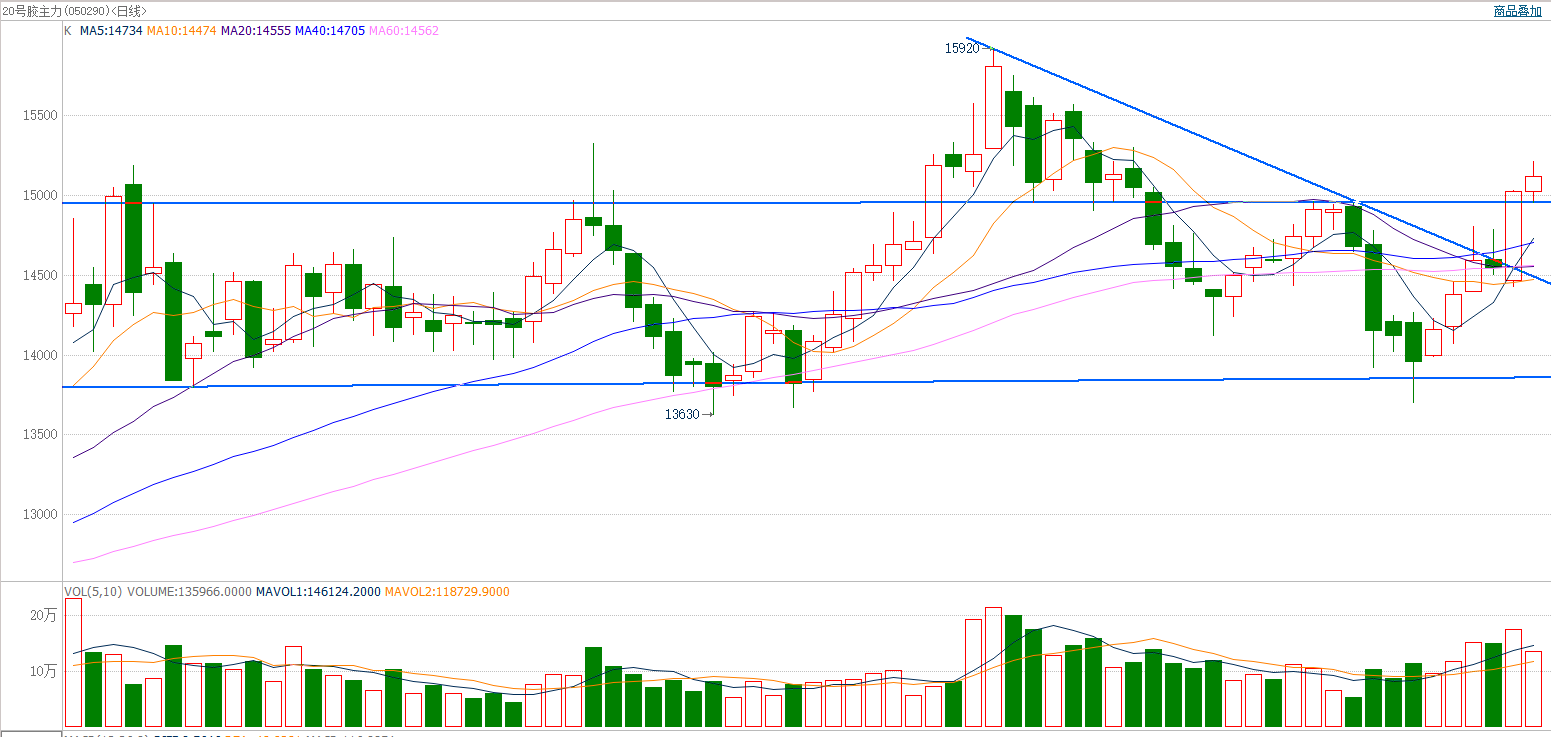Select the candlestick peaking at 15920
The width and height of the screenshot is (1551, 737).
tap(993, 107)
